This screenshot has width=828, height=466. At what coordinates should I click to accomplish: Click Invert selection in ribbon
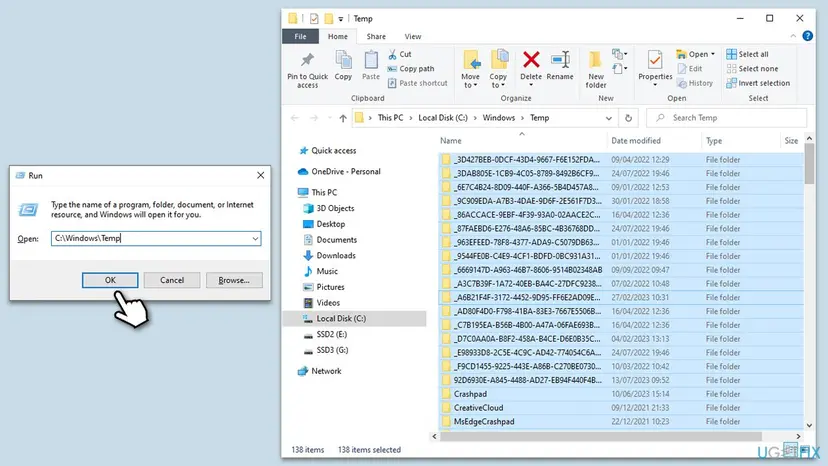(758, 83)
